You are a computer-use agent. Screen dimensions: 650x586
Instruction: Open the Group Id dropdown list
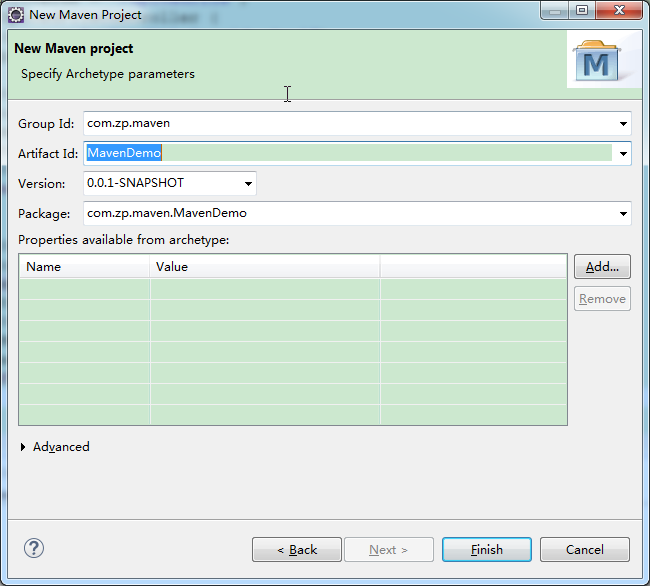[x=623, y=124]
